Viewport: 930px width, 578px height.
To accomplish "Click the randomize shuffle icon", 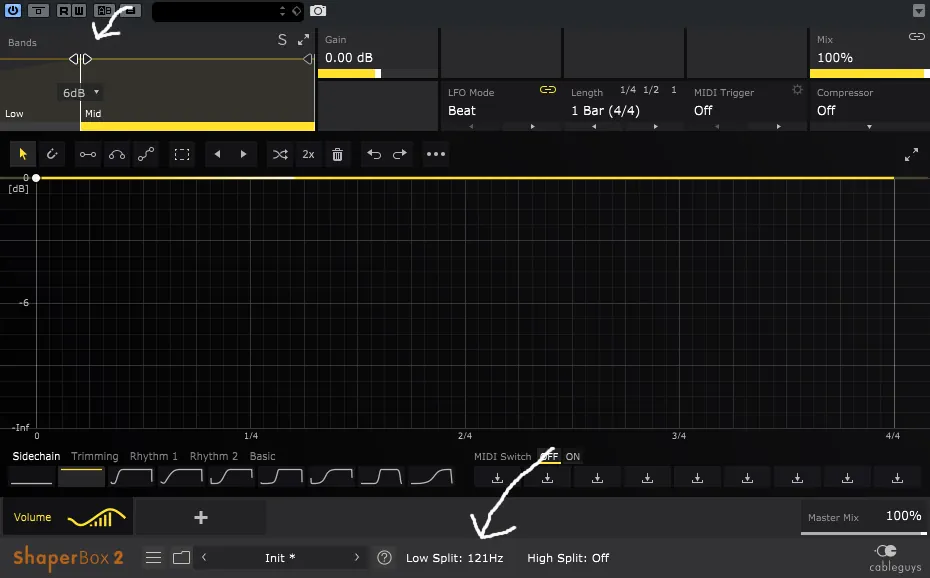I will click(280, 154).
